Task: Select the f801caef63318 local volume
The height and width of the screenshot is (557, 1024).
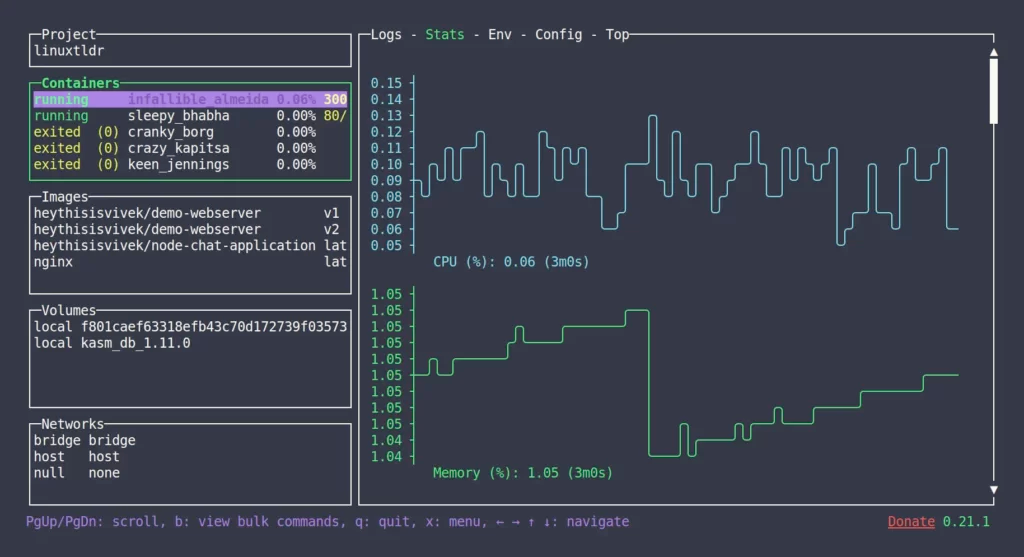Action: click(190, 326)
